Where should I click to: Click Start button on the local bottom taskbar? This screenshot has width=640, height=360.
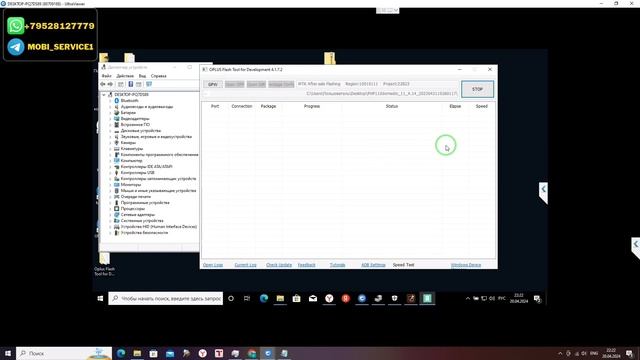point(8,353)
